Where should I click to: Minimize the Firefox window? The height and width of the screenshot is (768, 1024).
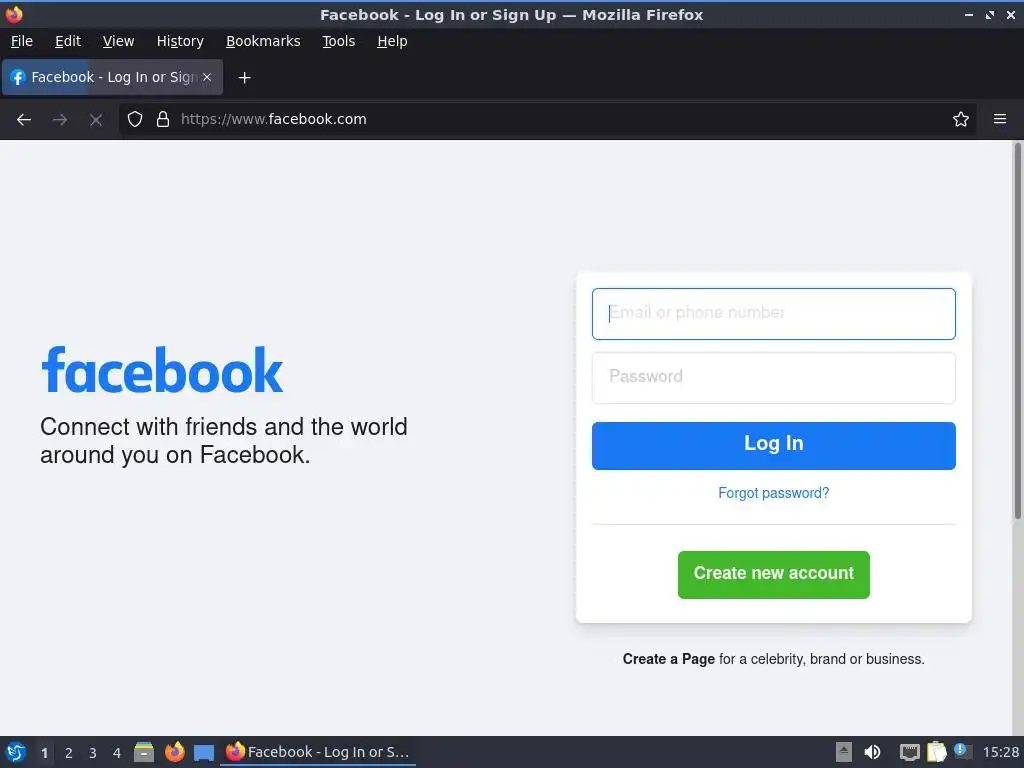tap(968, 14)
